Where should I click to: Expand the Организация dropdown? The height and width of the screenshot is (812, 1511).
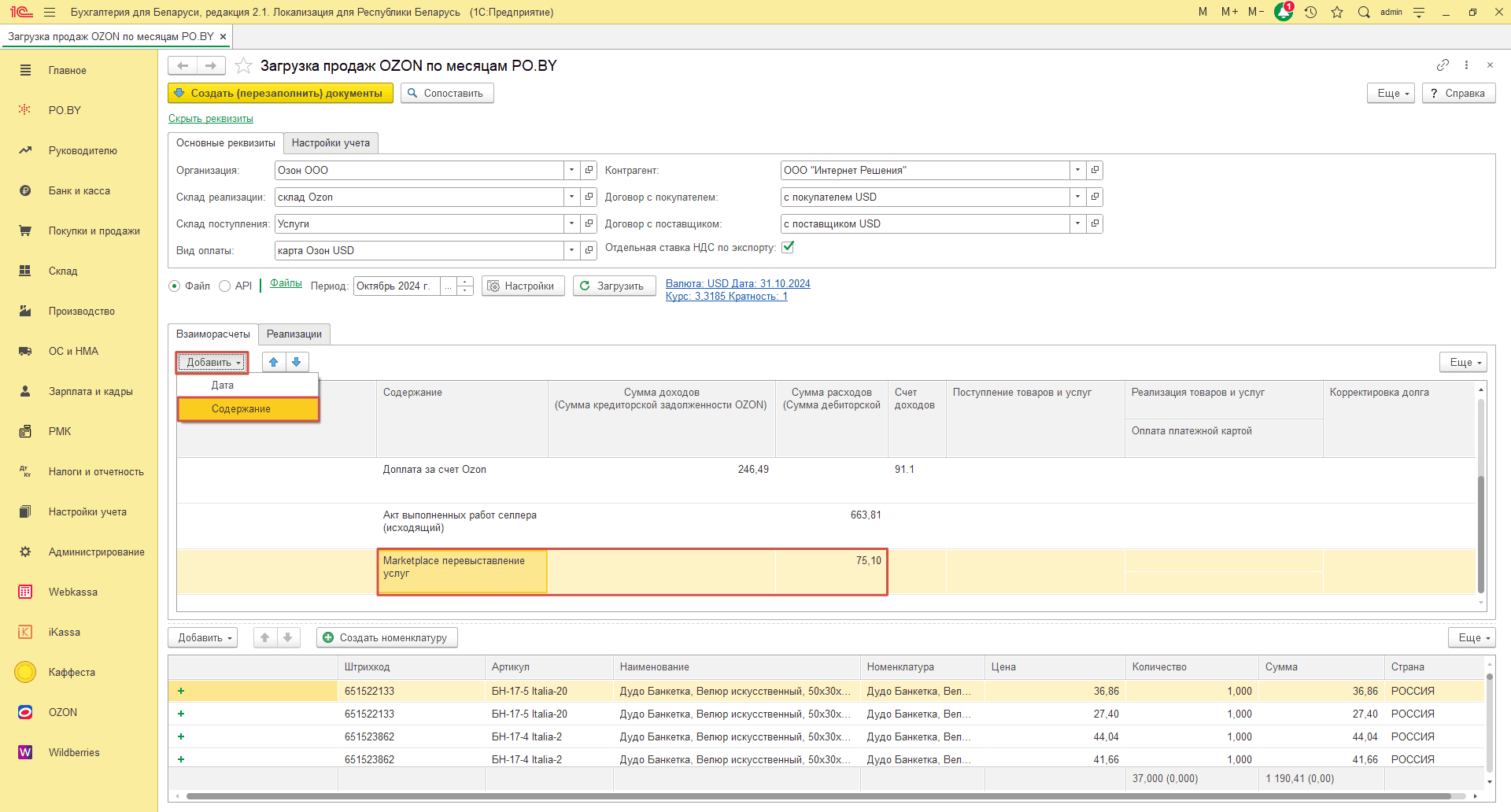click(x=572, y=170)
